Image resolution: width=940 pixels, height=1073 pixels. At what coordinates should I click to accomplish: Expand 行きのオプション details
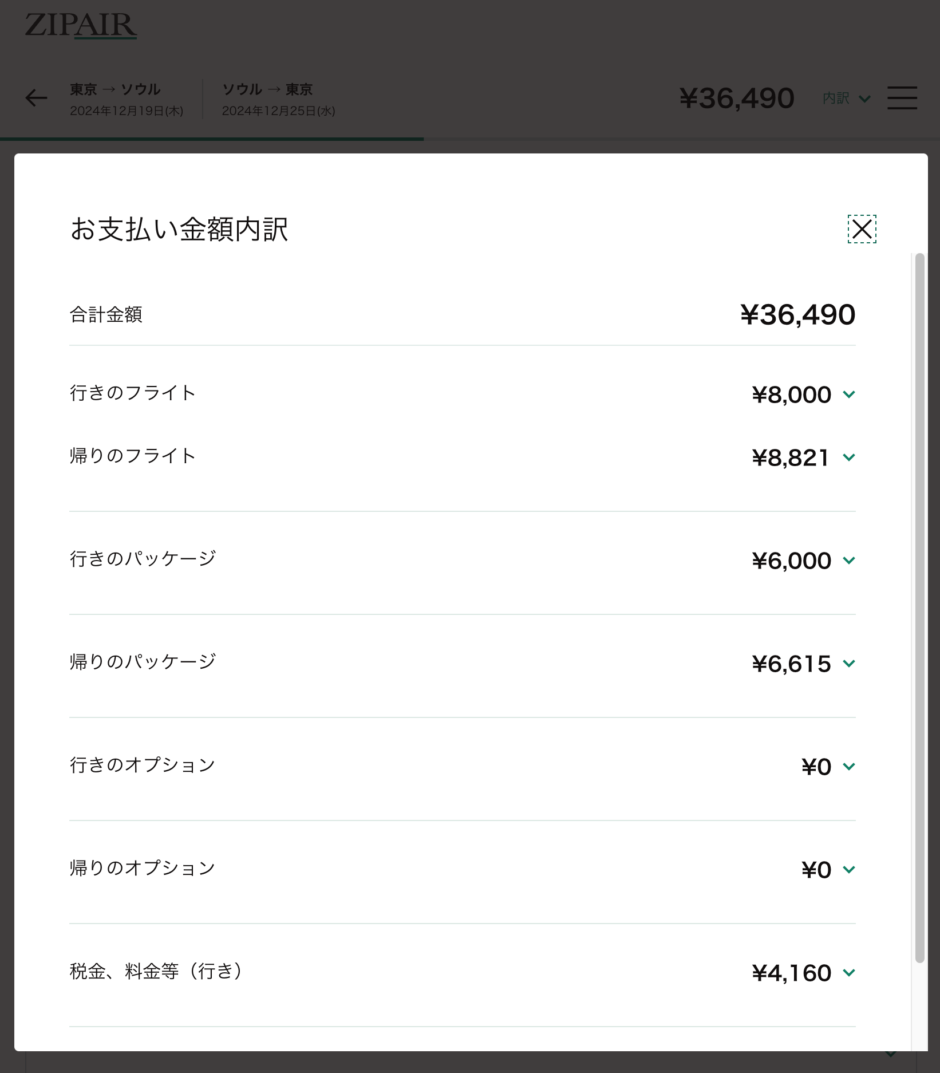coord(849,767)
